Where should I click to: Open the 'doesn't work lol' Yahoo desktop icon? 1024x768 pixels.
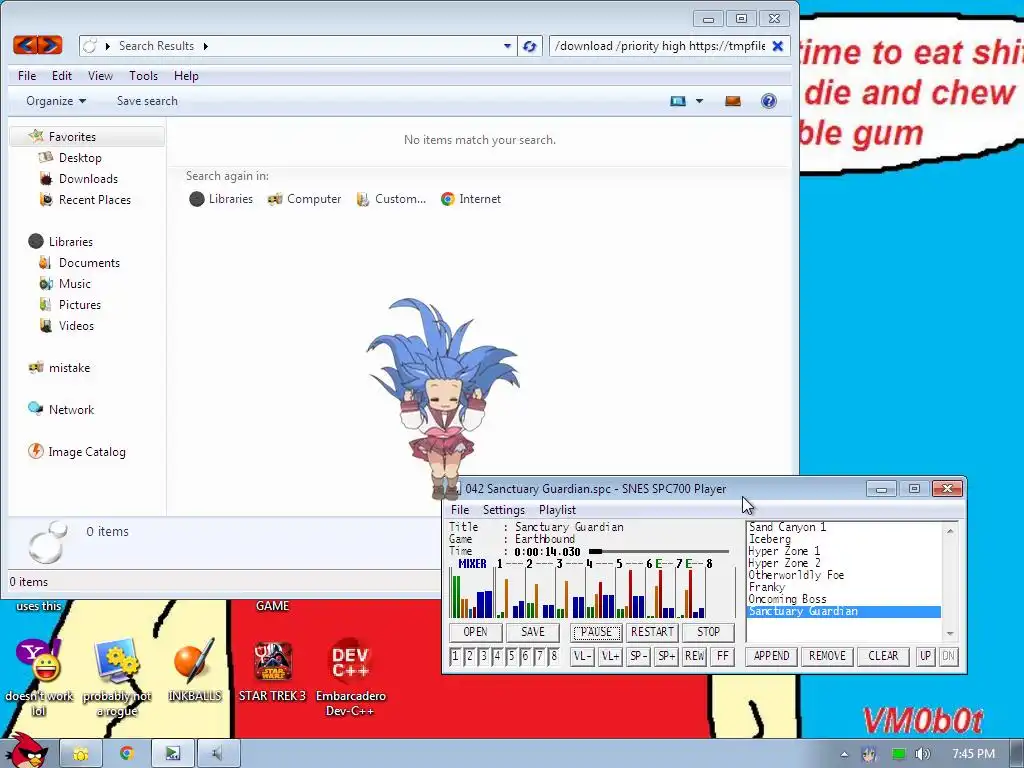39,677
